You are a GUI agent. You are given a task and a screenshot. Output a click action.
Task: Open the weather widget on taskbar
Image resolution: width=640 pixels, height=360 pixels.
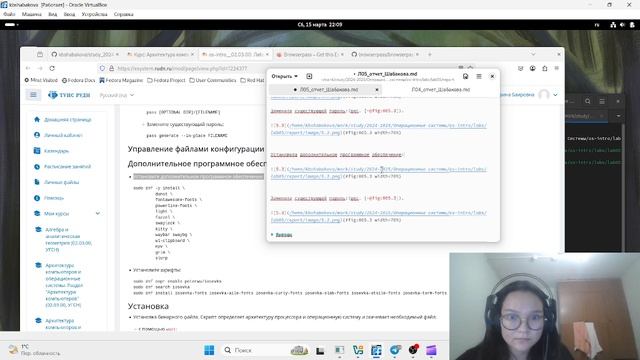[x=35, y=350]
